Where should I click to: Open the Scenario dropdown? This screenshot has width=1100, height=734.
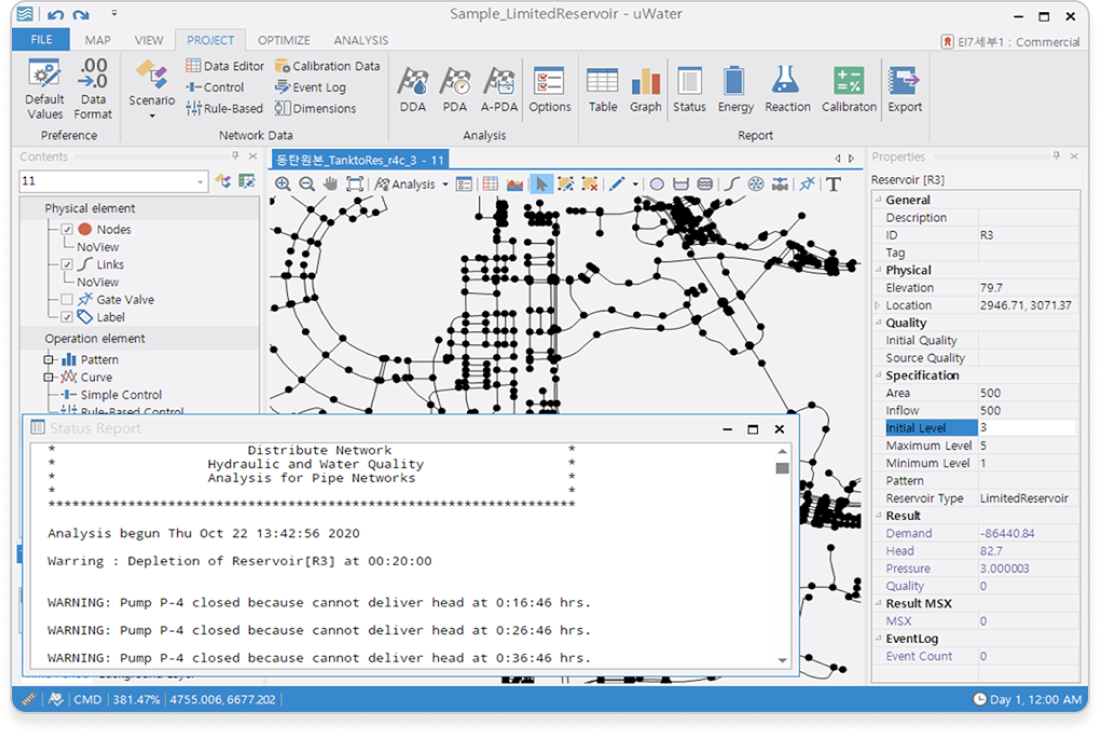151,100
